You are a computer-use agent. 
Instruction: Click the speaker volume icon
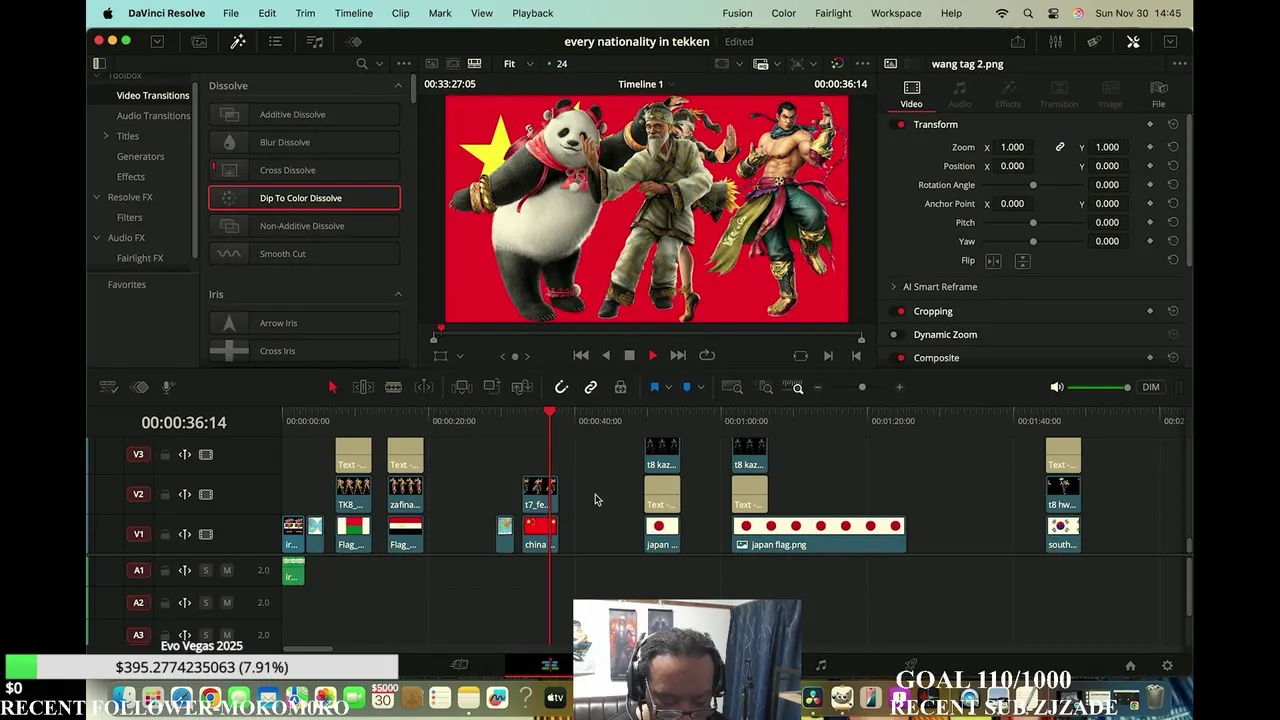[1056, 387]
